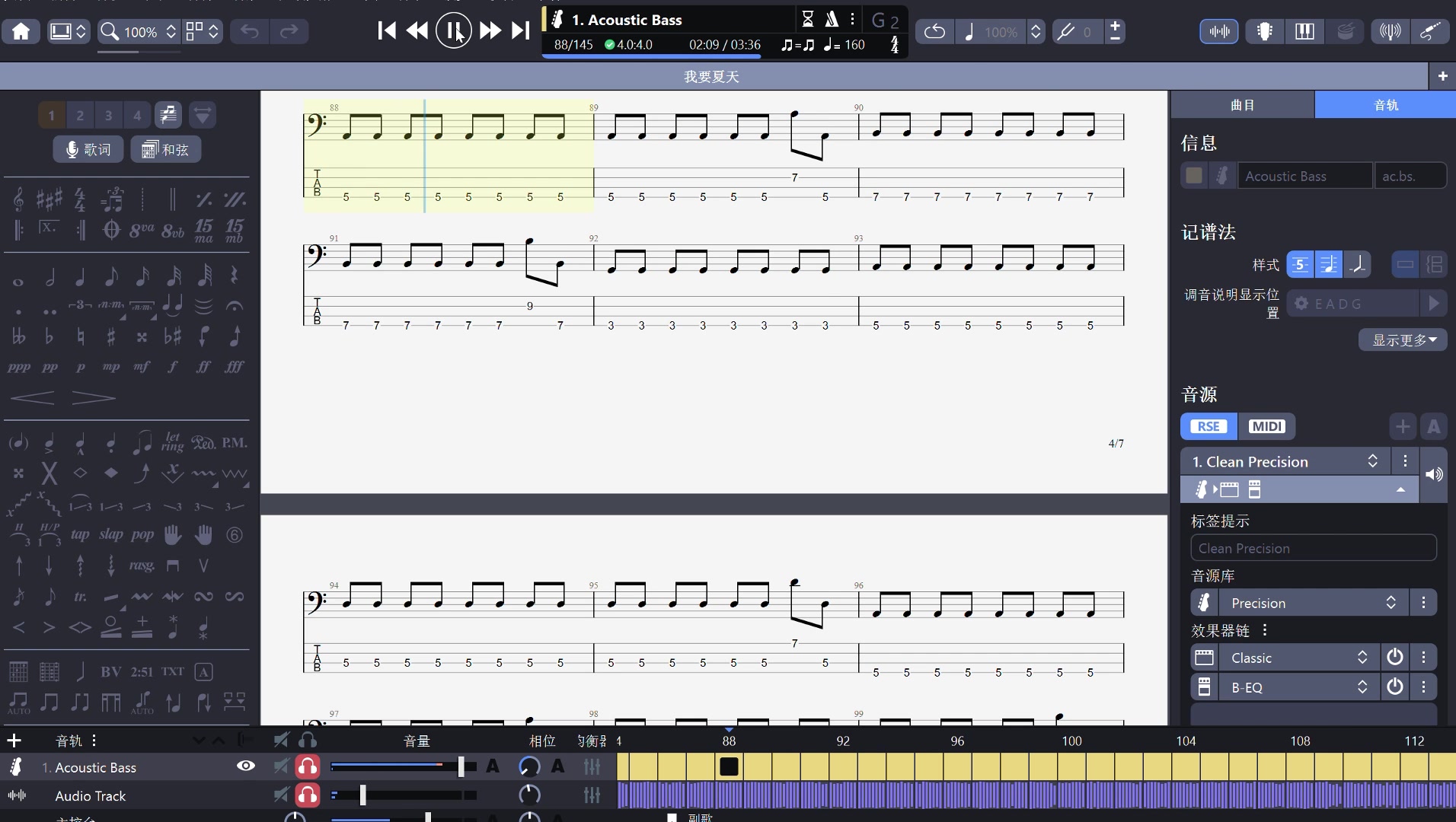The height and width of the screenshot is (822, 1456).
Task: Change the Classic effect selector
Action: click(x=1299, y=658)
